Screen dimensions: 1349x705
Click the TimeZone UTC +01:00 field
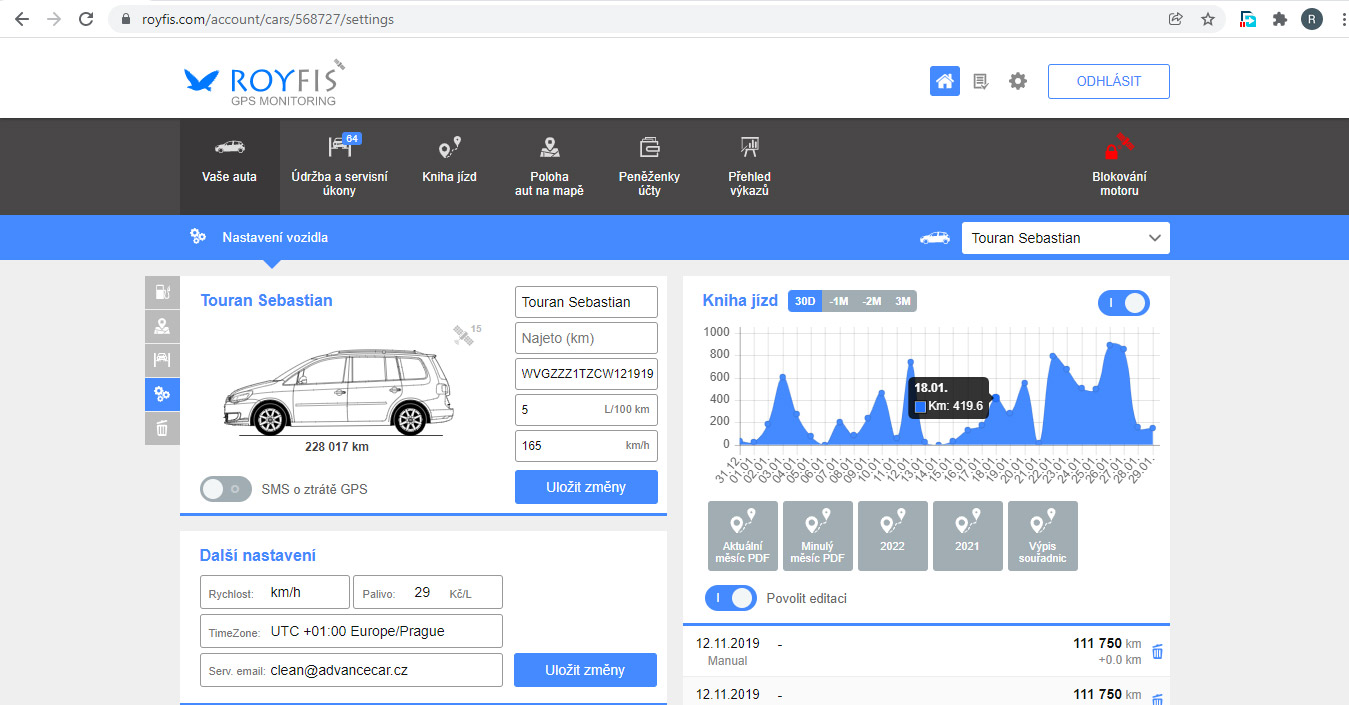click(351, 632)
